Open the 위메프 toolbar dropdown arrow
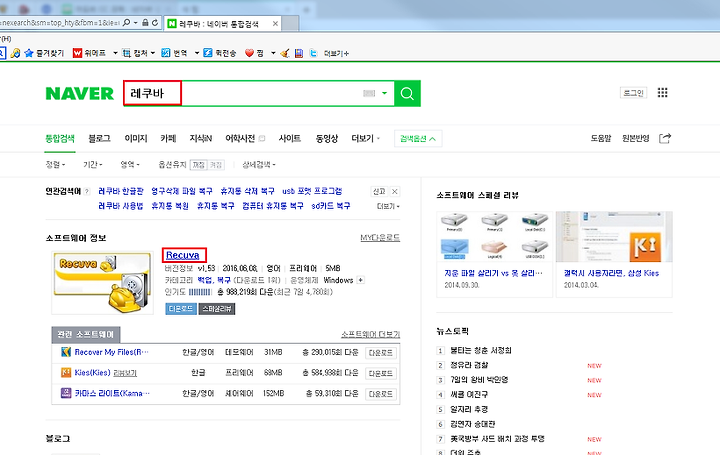The image size is (720, 455). tap(115, 53)
